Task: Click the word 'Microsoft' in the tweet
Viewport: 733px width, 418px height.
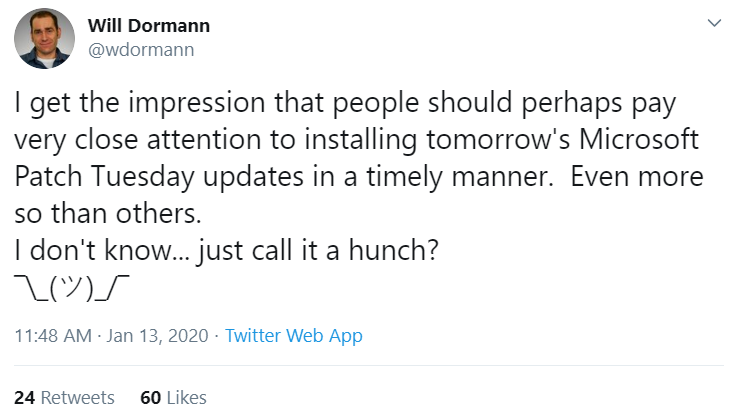Action: (639, 139)
